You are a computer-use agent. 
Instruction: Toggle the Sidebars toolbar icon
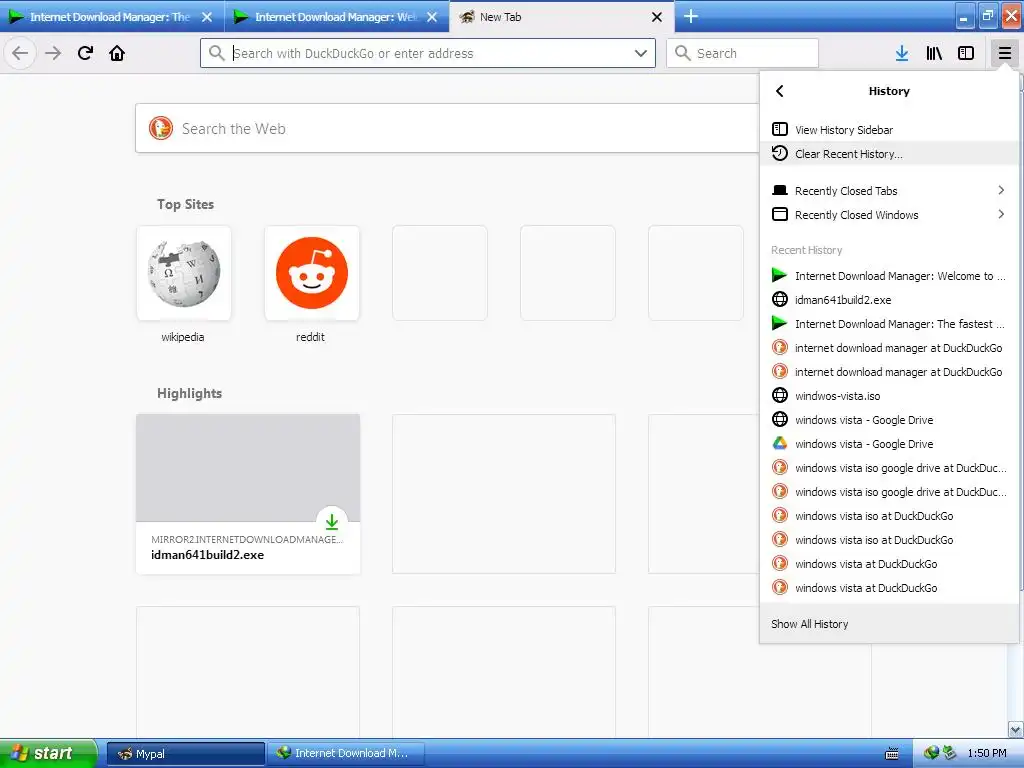[x=966, y=53]
